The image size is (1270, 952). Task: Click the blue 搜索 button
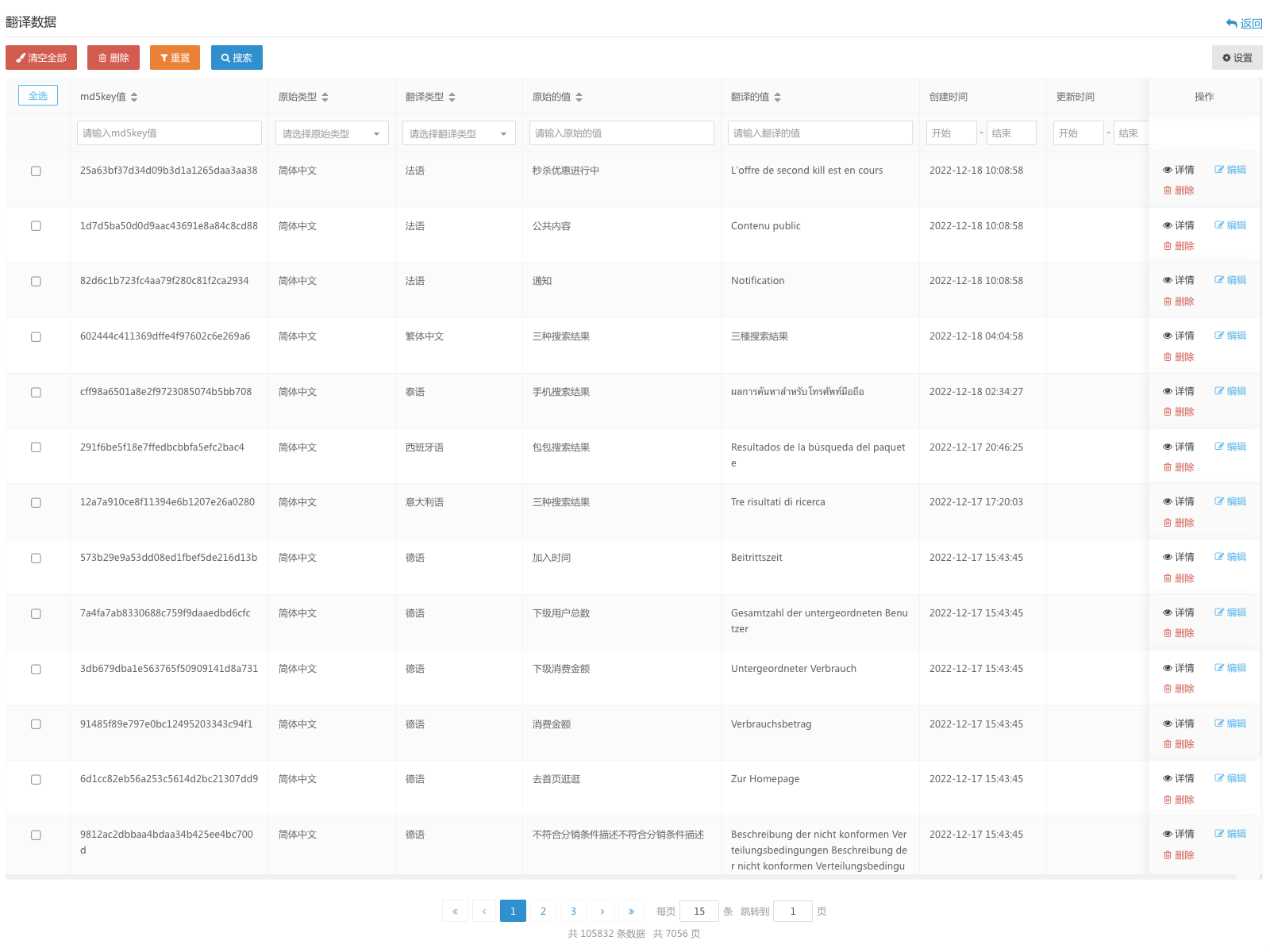[237, 58]
